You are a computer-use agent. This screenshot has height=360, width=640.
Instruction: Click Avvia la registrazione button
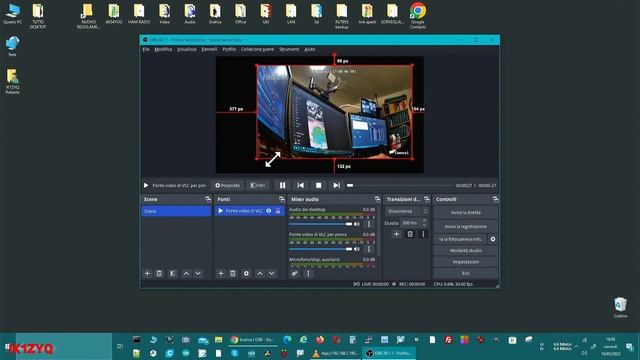pos(466,227)
